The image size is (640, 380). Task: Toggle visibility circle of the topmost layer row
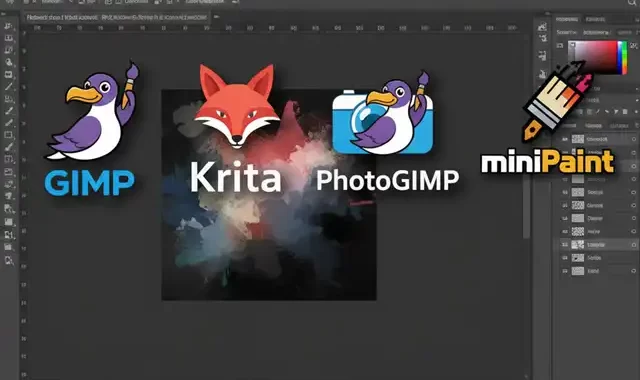click(633, 139)
